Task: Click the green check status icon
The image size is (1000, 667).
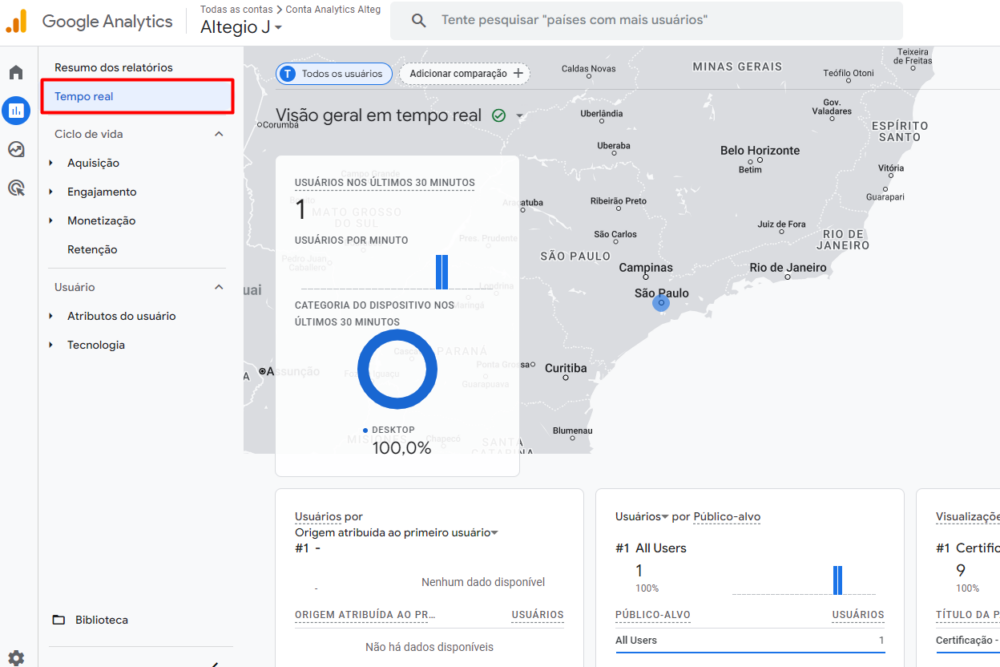Action: 499,115
